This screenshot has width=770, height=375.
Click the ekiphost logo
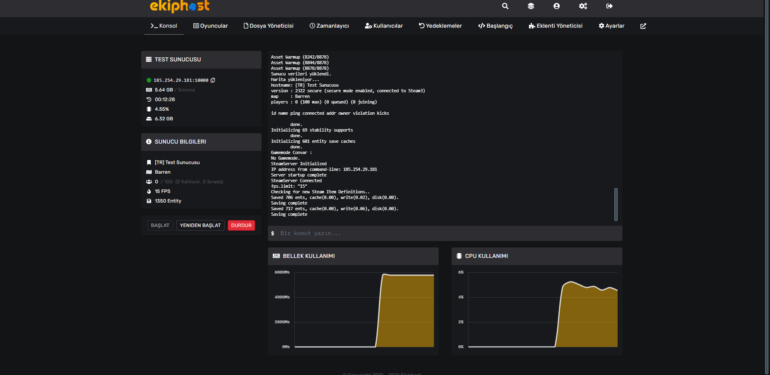[x=180, y=6]
